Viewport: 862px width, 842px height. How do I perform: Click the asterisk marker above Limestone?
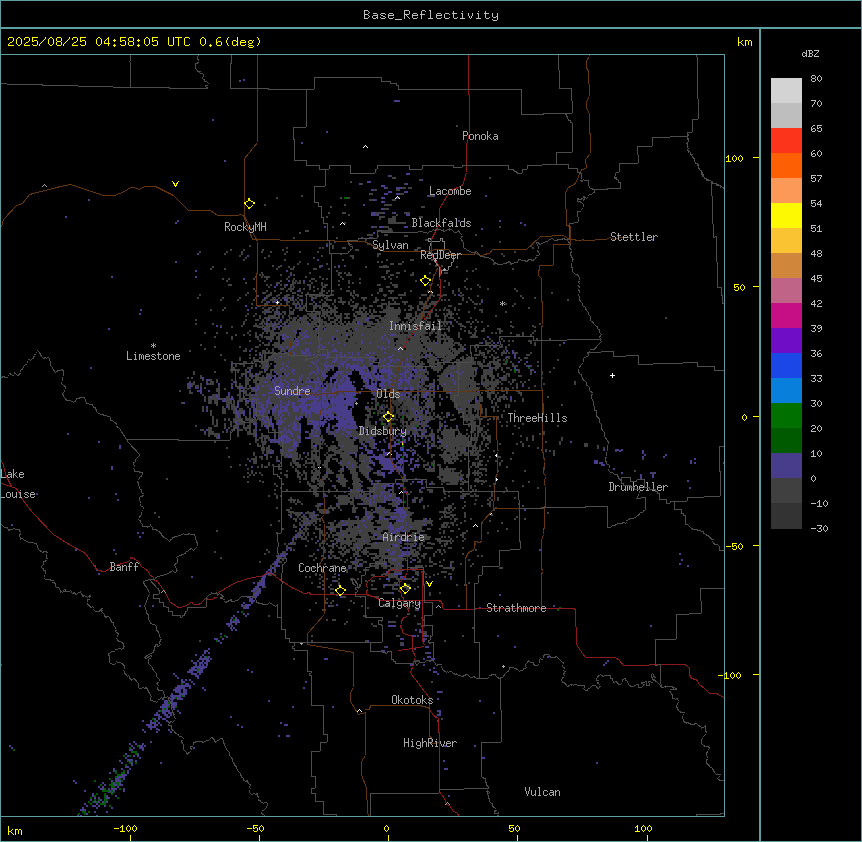[153, 346]
